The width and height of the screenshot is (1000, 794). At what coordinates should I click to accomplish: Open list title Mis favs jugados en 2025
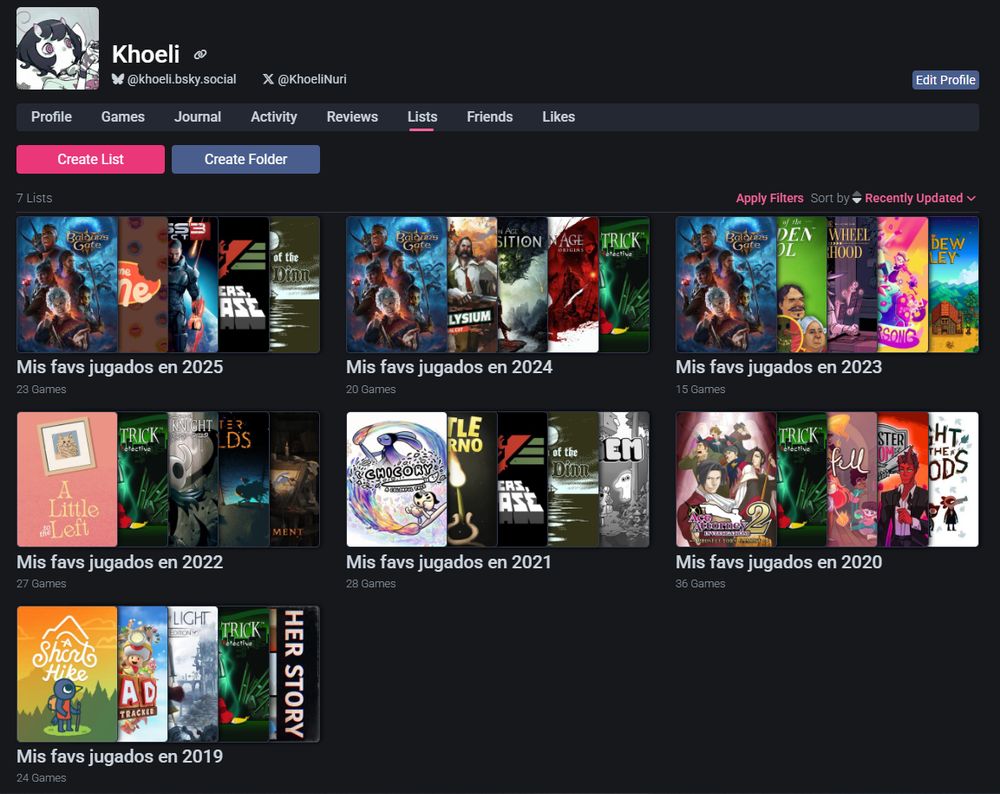[120, 367]
